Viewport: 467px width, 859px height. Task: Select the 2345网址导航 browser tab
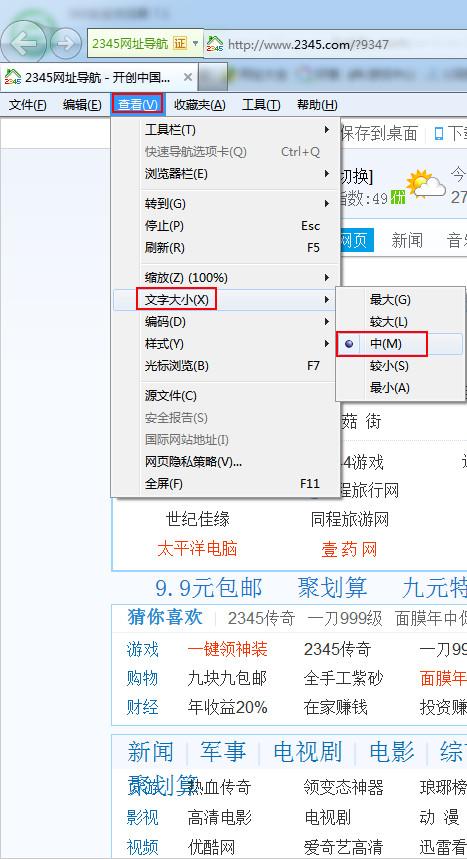pos(99,77)
